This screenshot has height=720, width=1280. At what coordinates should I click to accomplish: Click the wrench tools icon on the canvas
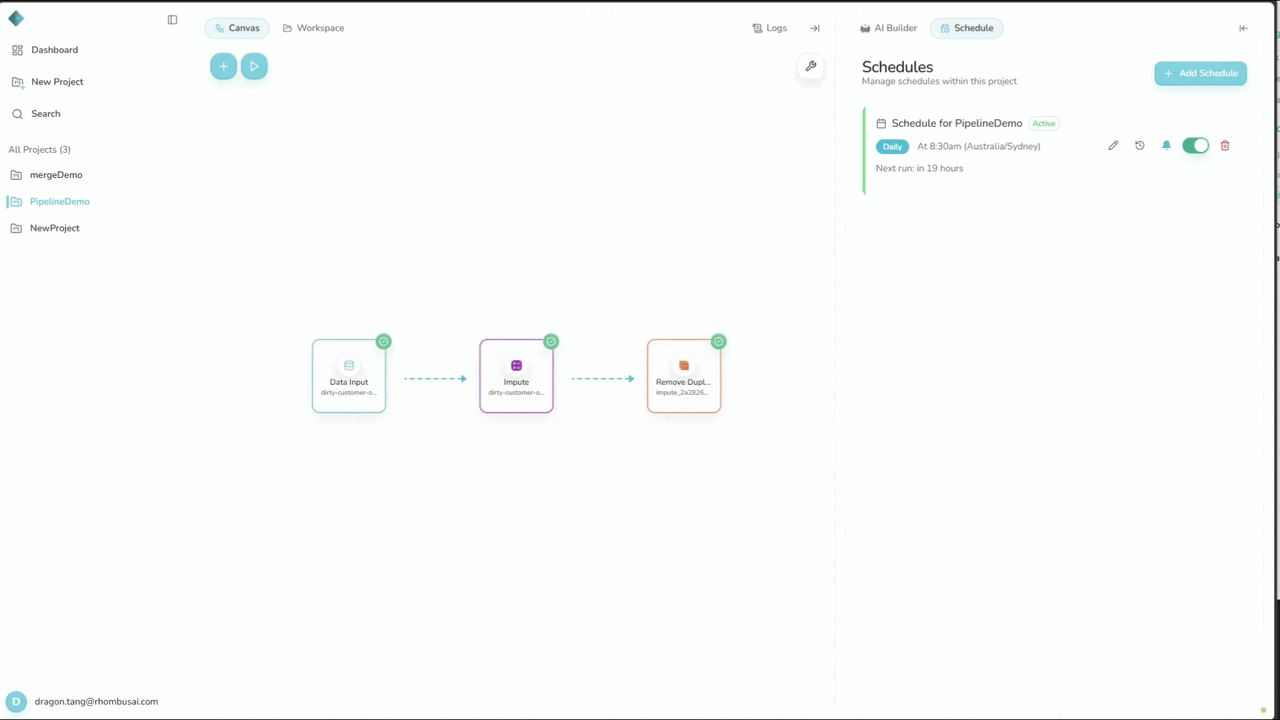pos(811,66)
